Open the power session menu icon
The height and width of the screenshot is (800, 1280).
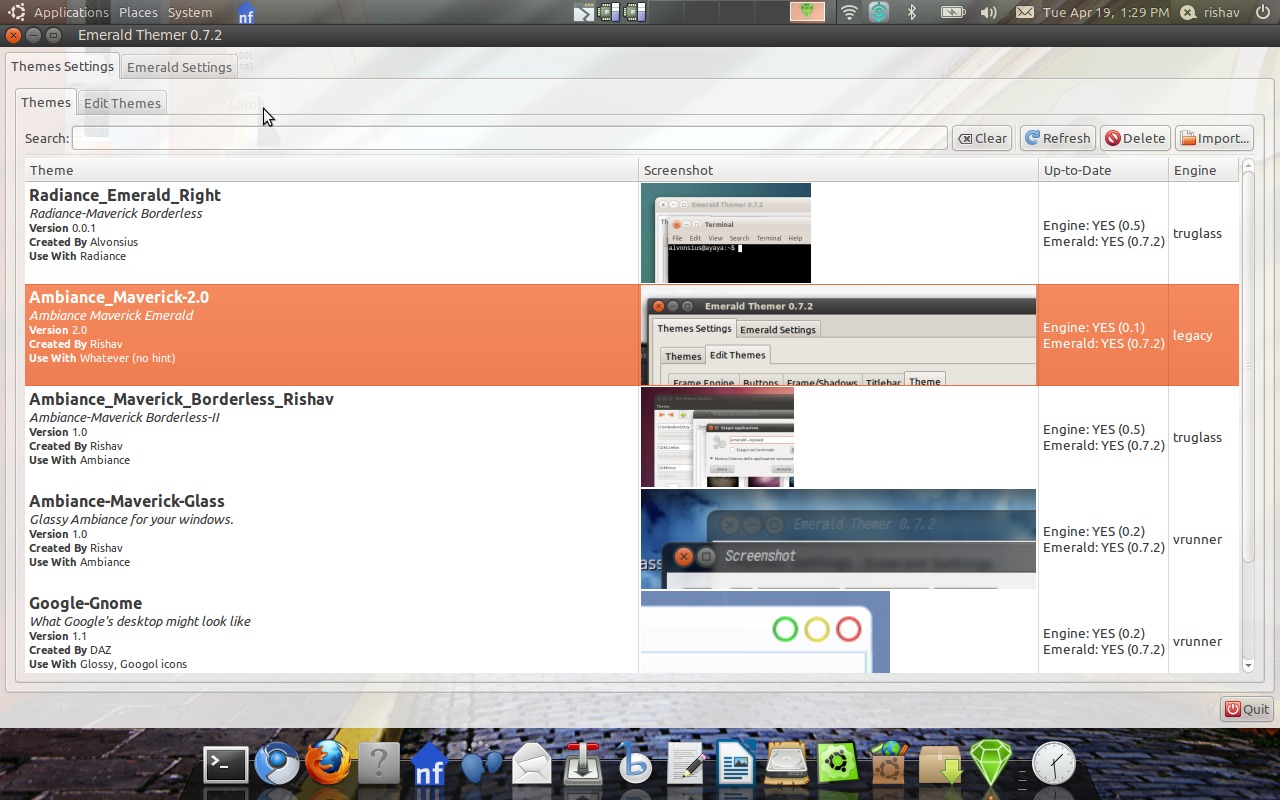pyautogui.click(x=1265, y=12)
